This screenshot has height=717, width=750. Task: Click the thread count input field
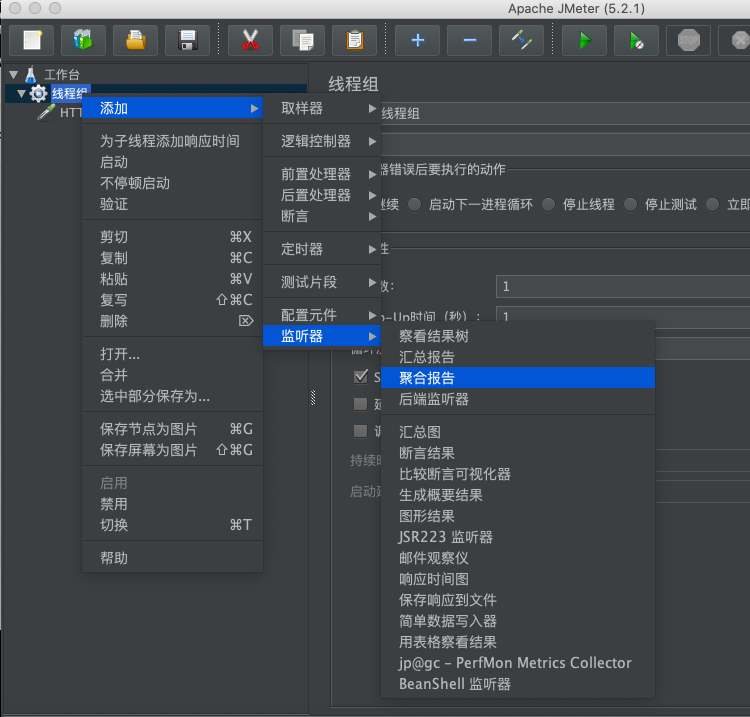623,287
